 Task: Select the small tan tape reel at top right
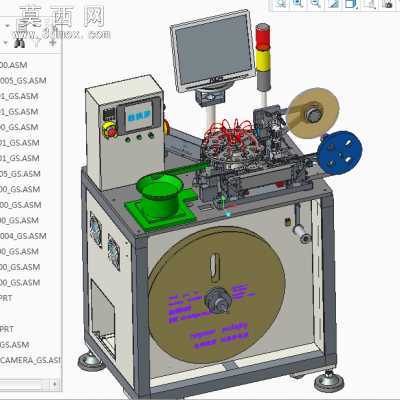313,113
